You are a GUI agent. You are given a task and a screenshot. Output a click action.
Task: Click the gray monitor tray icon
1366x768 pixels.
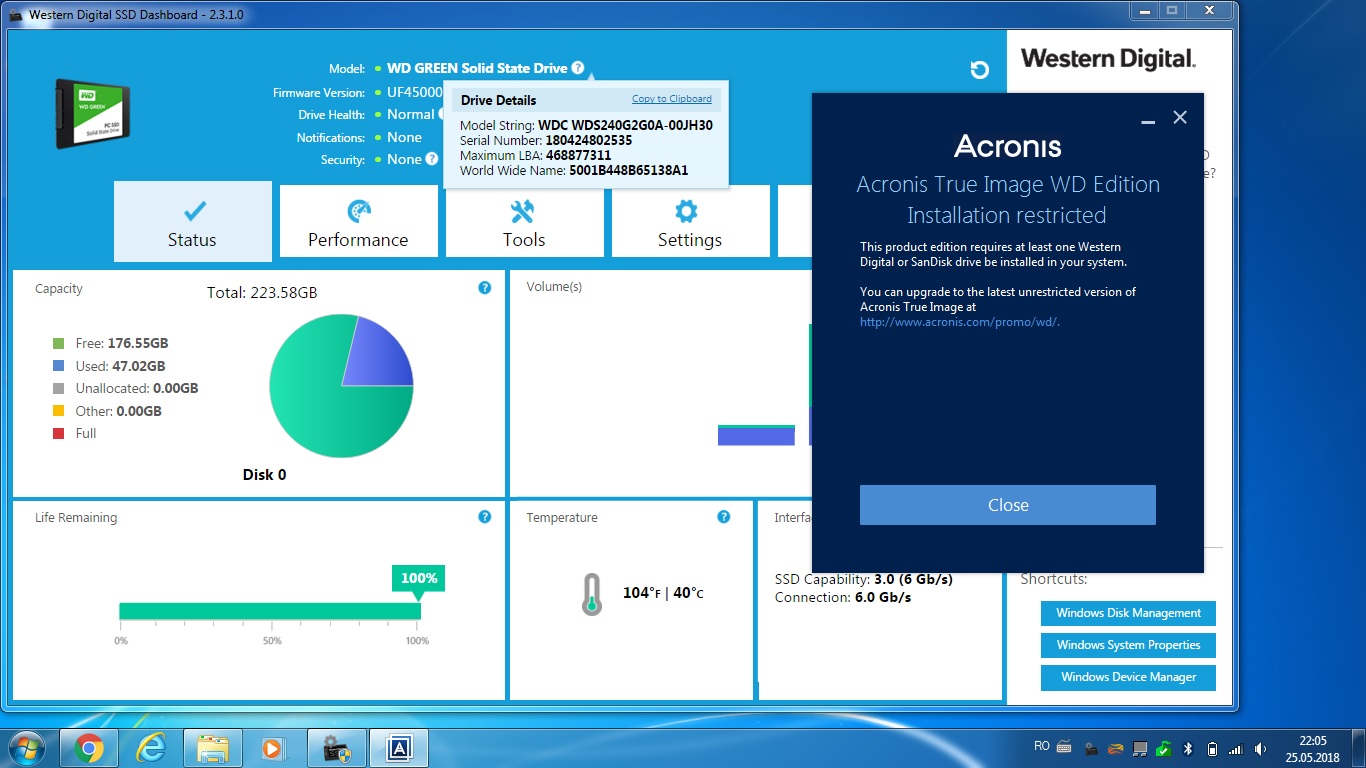click(x=1141, y=748)
